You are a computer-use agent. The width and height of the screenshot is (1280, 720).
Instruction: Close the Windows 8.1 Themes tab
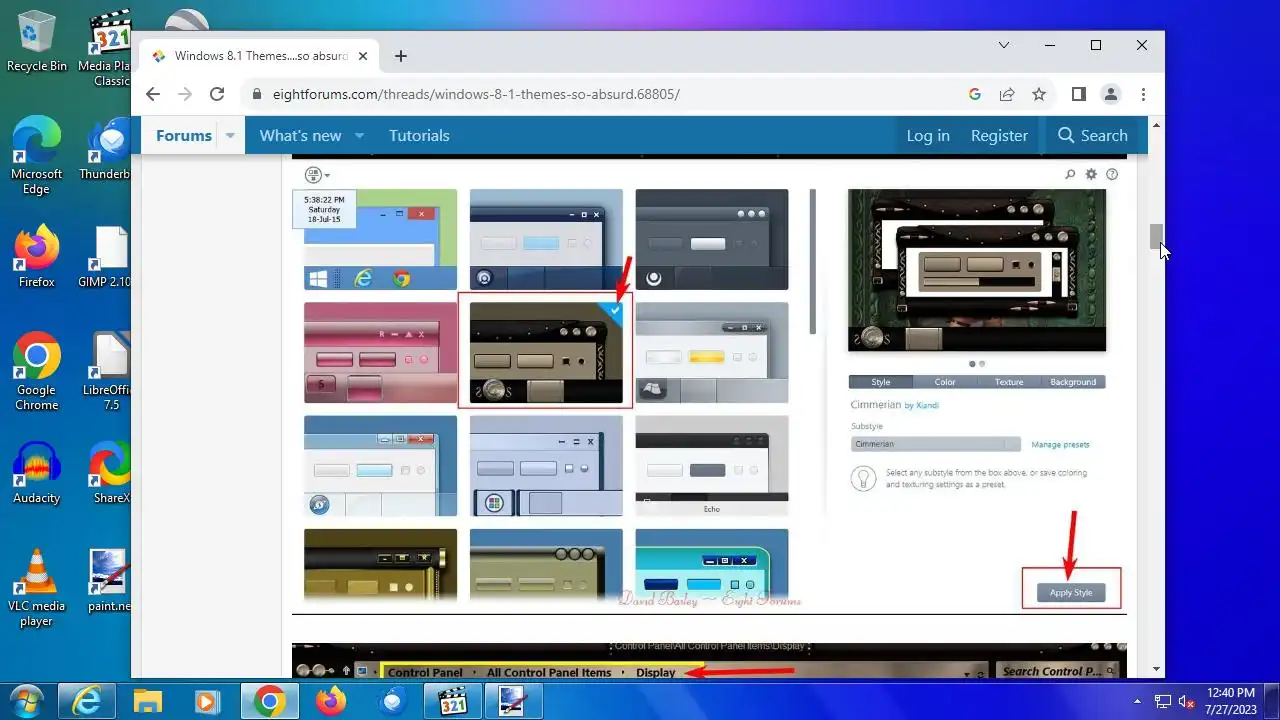[x=363, y=56]
